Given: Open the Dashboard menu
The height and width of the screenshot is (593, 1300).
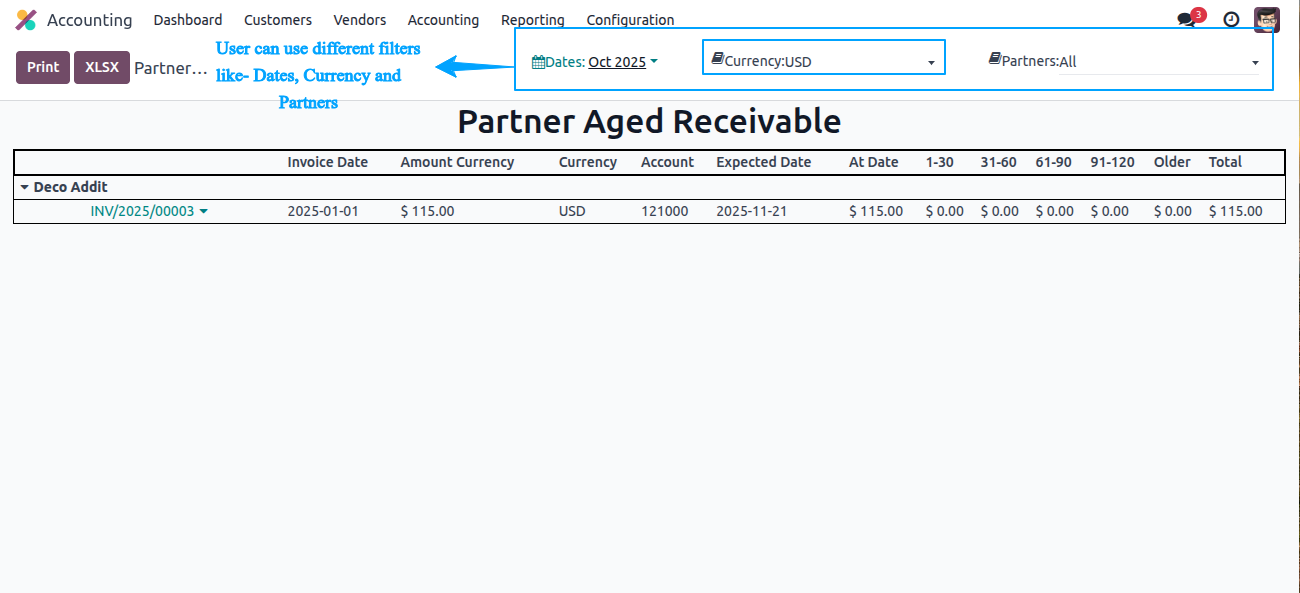Looking at the screenshot, I should [188, 20].
